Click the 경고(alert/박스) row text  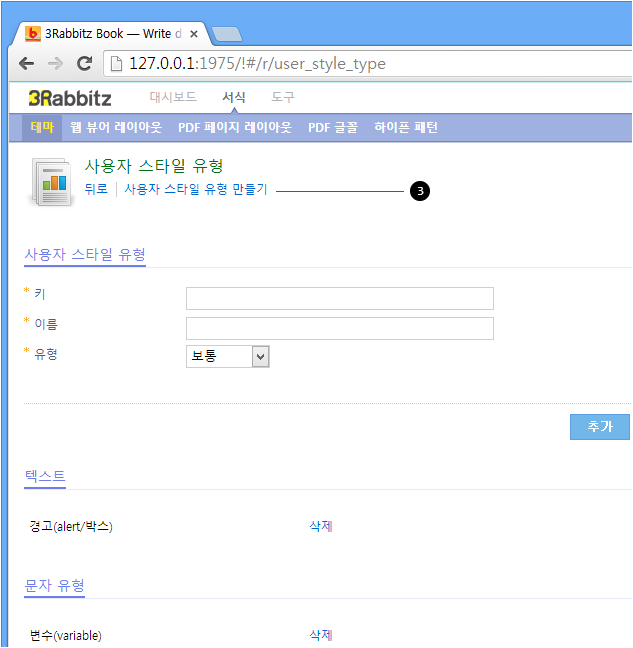click(x=71, y=526)
